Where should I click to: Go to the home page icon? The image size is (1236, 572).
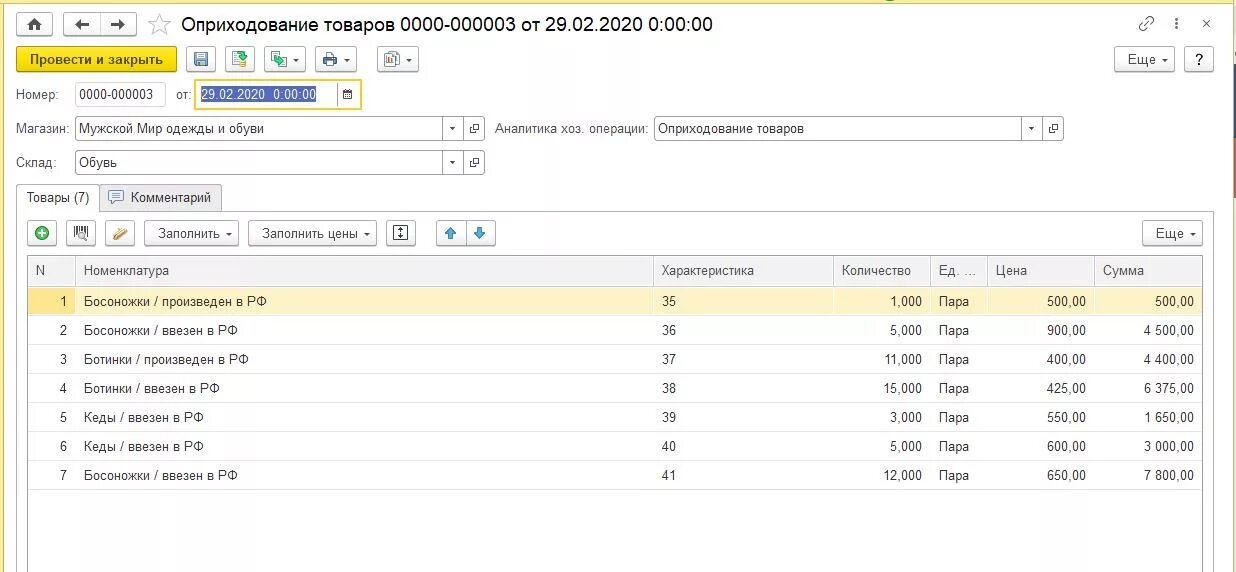[34, 24]
